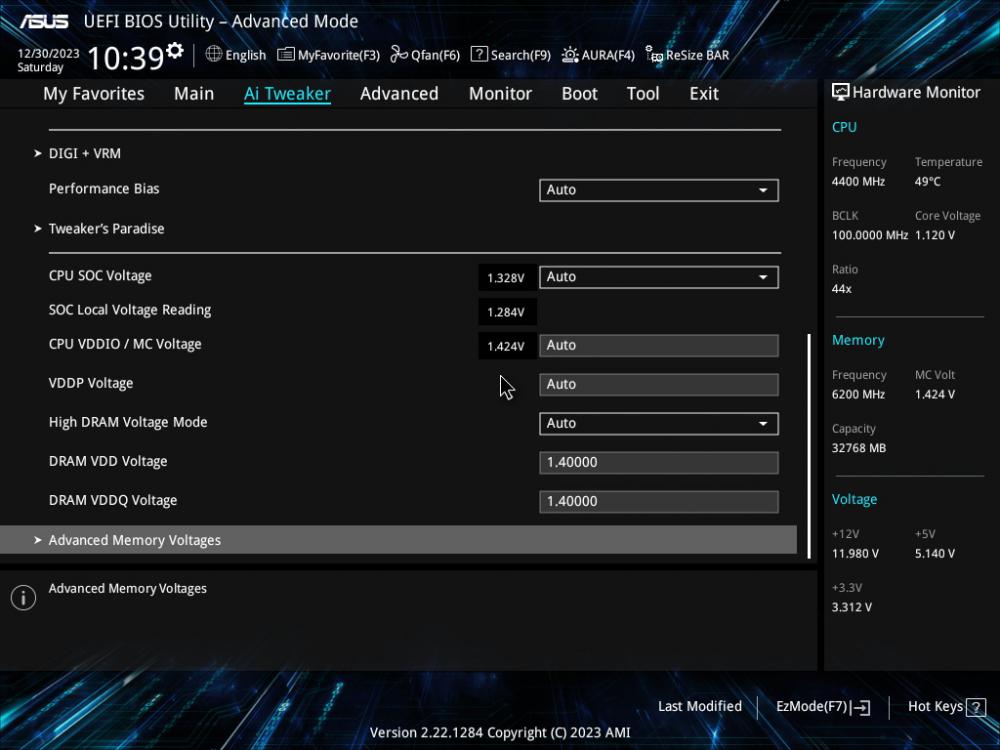Click the SOC Local Voltage Reading label

129,310
